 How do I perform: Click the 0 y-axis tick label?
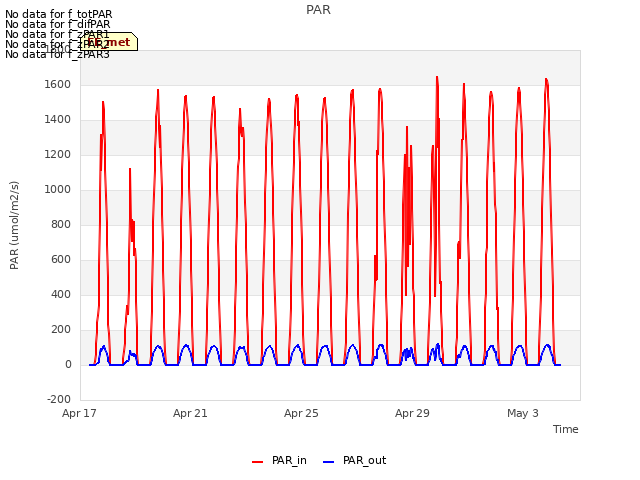68,364
